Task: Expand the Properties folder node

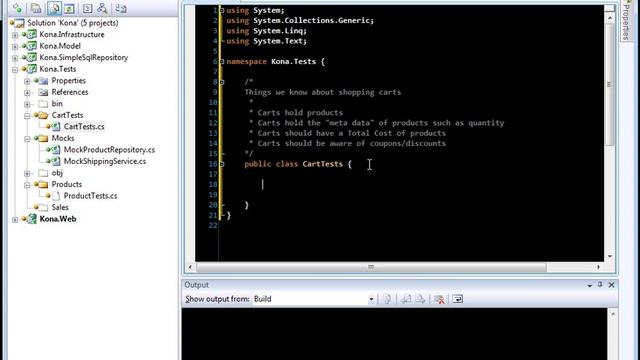Action: [27, 81]
